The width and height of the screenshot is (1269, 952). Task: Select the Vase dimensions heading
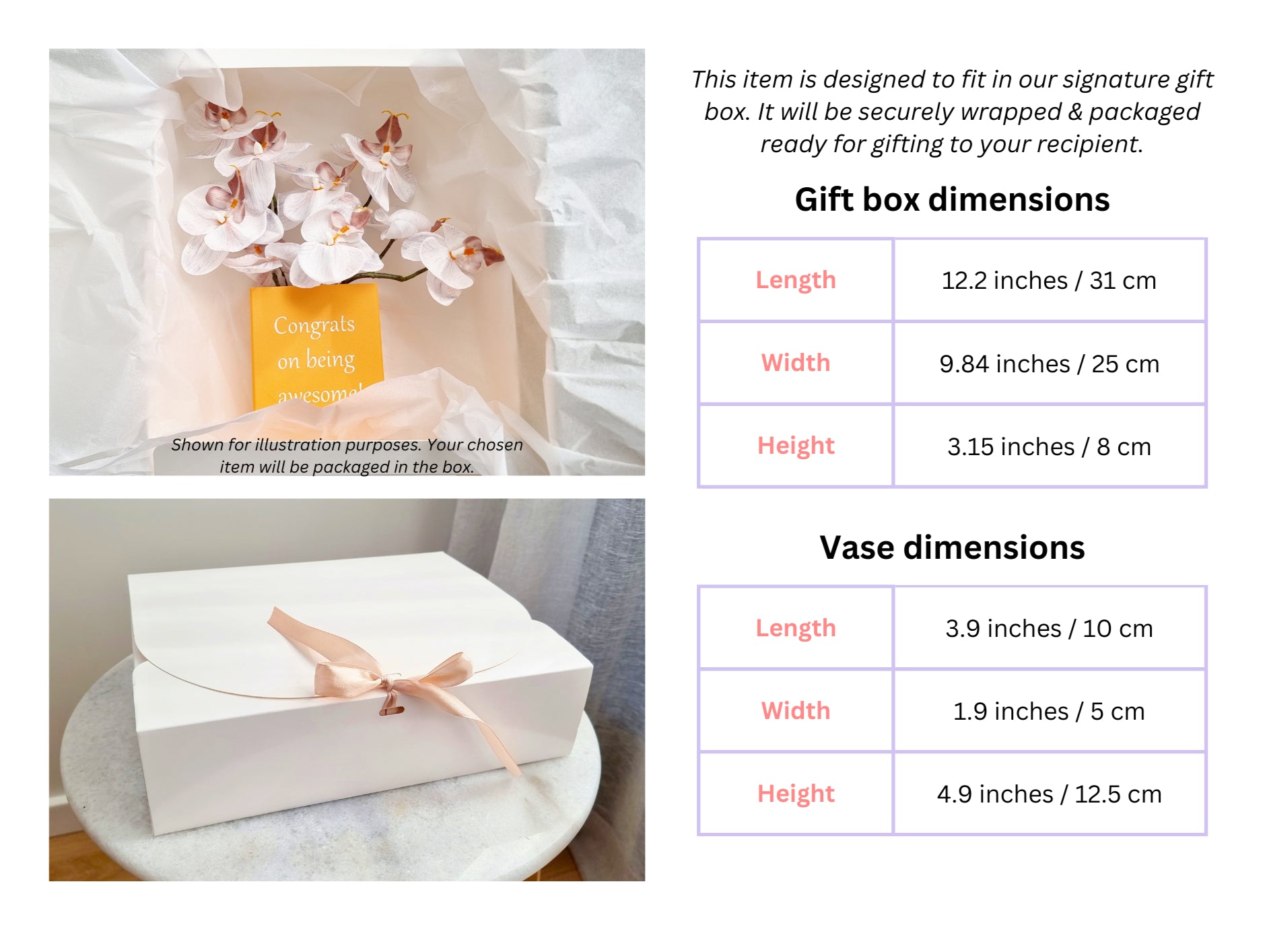tap(952, 547)
